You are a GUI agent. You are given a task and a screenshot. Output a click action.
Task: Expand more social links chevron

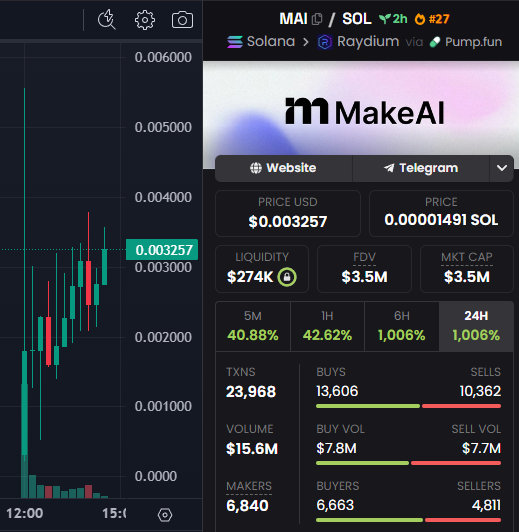[502, 168]
